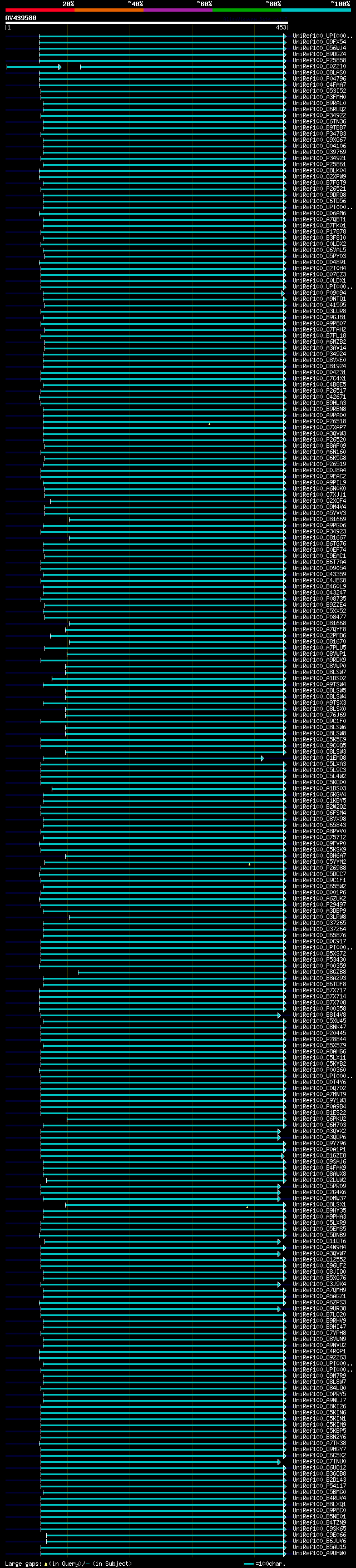Click the white AV439580 query sequence bar
Screen dimensions: 356x1568
[147, 22]
